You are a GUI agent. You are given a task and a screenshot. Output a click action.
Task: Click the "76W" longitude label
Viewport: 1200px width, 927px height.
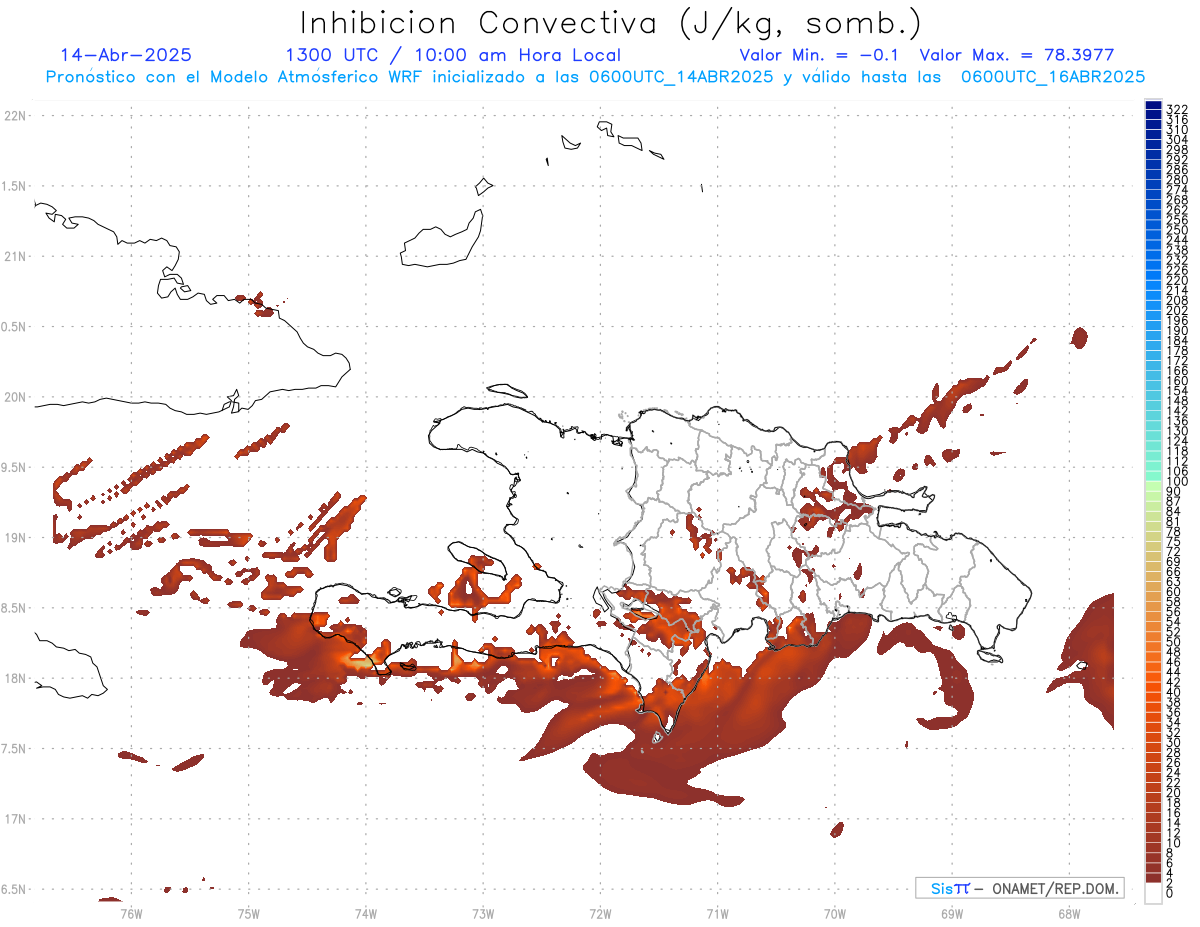131,913
